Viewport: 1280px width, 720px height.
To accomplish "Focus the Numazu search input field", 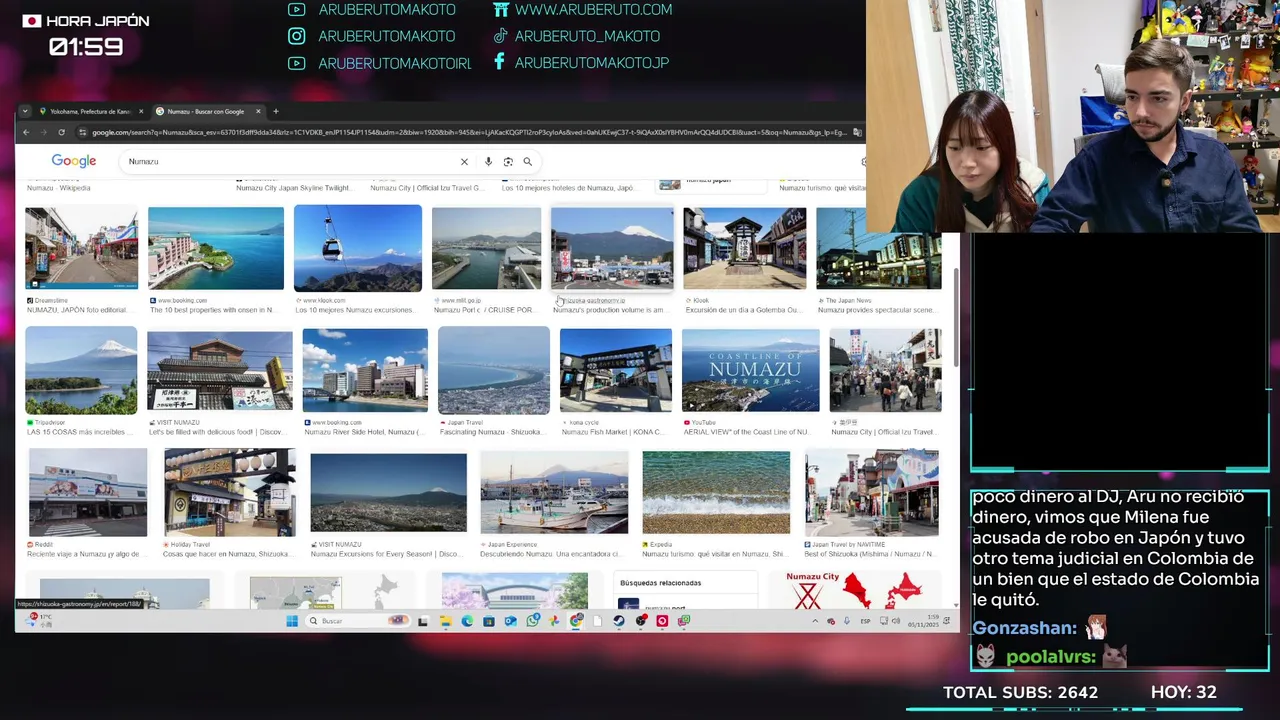I will click(x=290, y=161).
